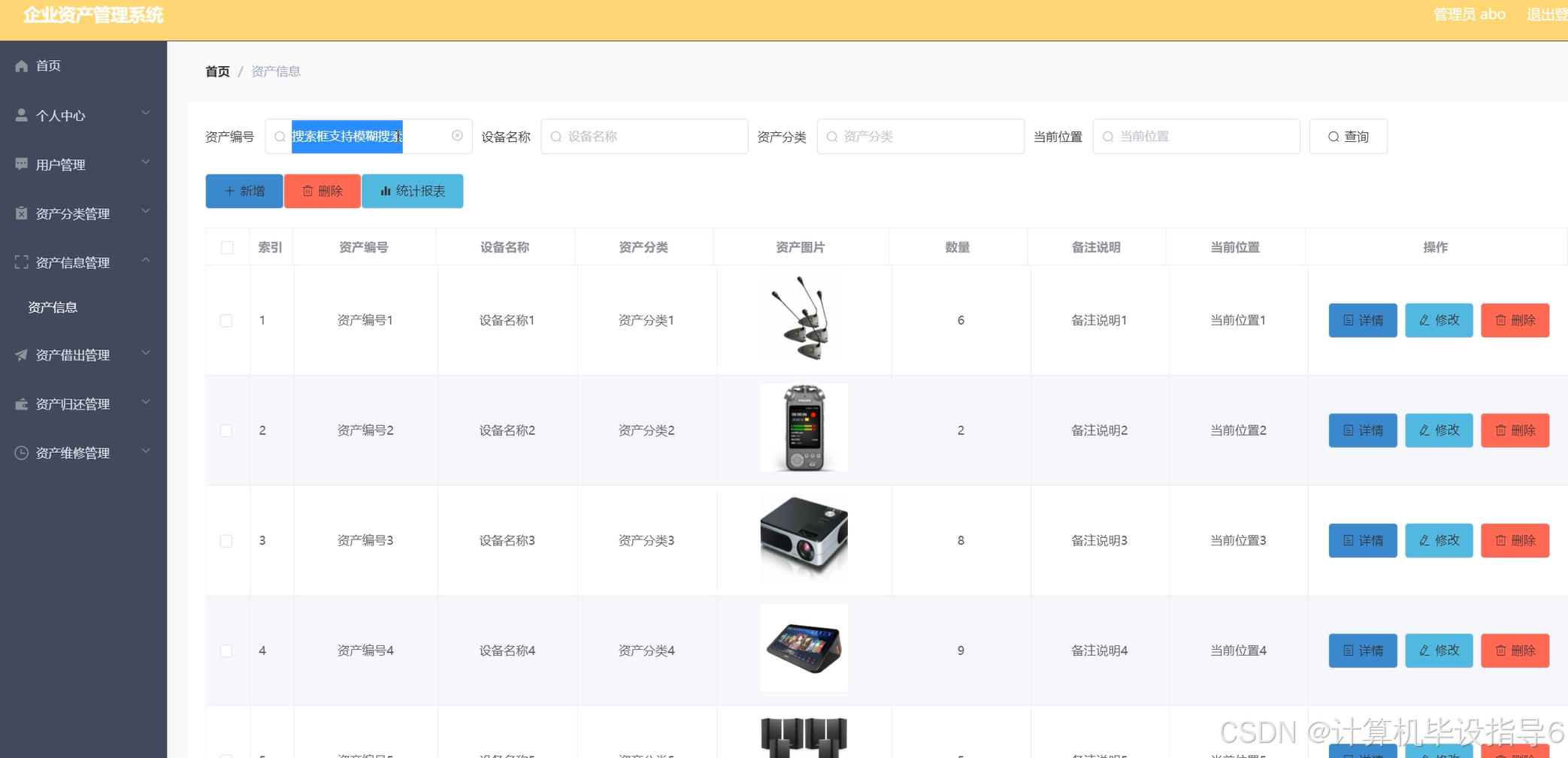Tick the checkbox for row 资产编号2
The width and height of the screenshot is (1568, 758).
tap(226, 431)
